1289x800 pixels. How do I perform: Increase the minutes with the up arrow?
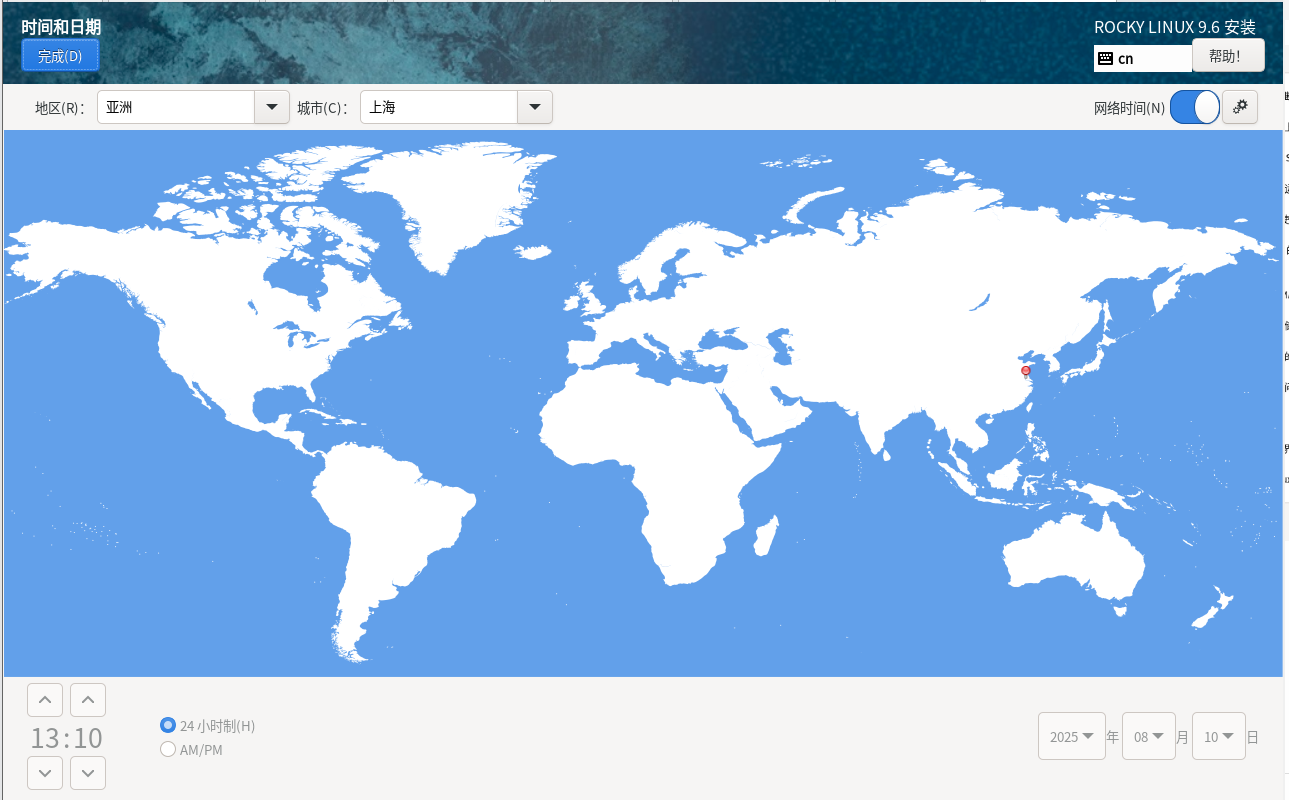click(x=87, y=700)
